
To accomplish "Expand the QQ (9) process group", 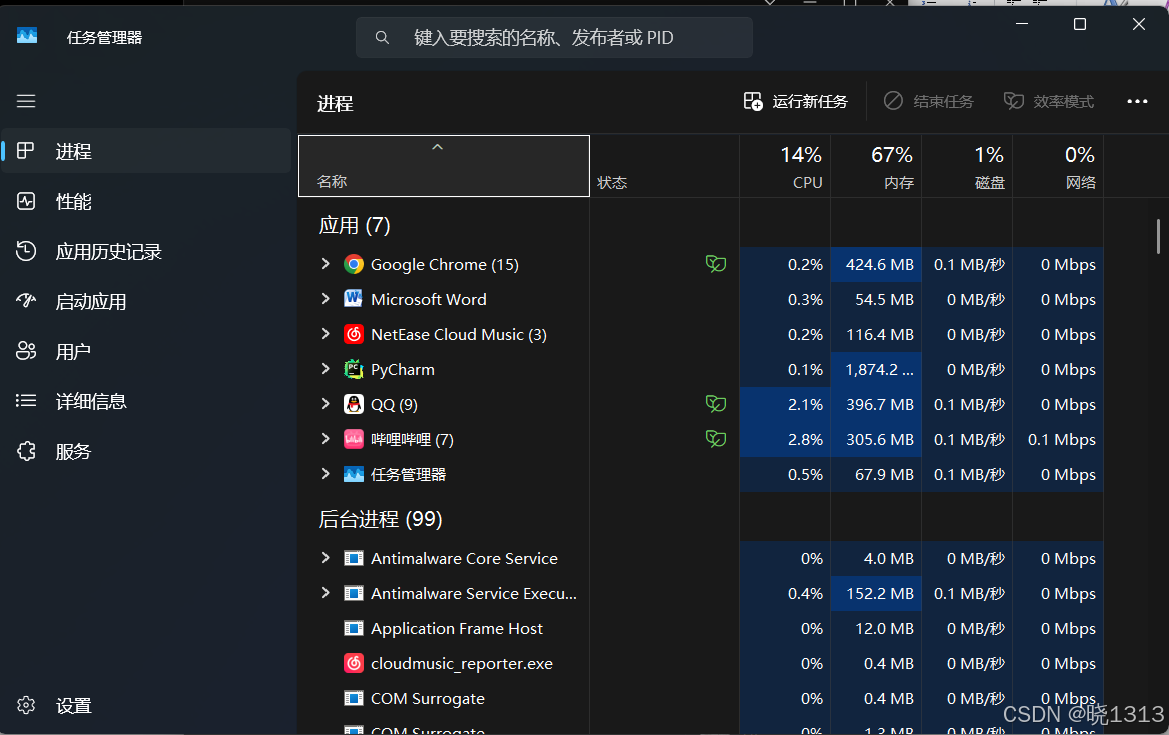I will 325,404.
